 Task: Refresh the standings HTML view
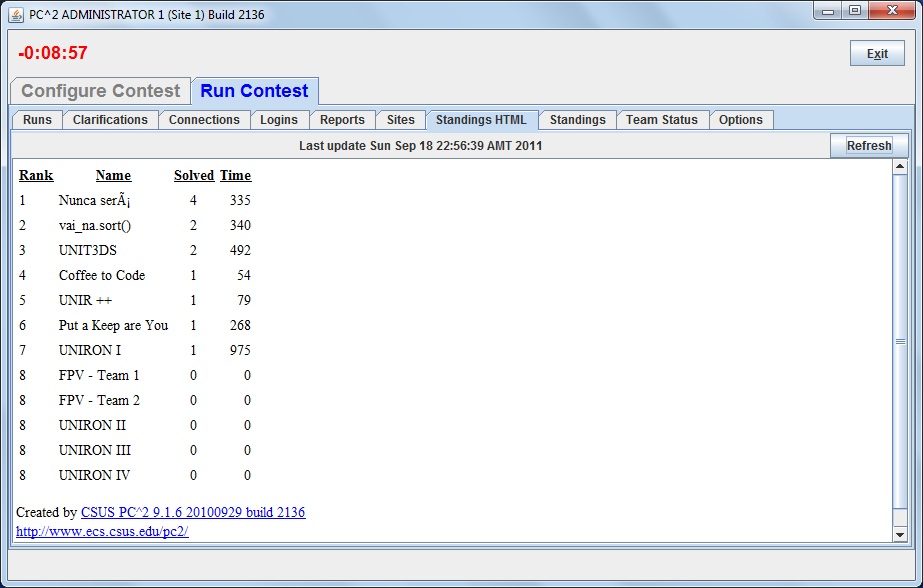click(x=868, y=146)
